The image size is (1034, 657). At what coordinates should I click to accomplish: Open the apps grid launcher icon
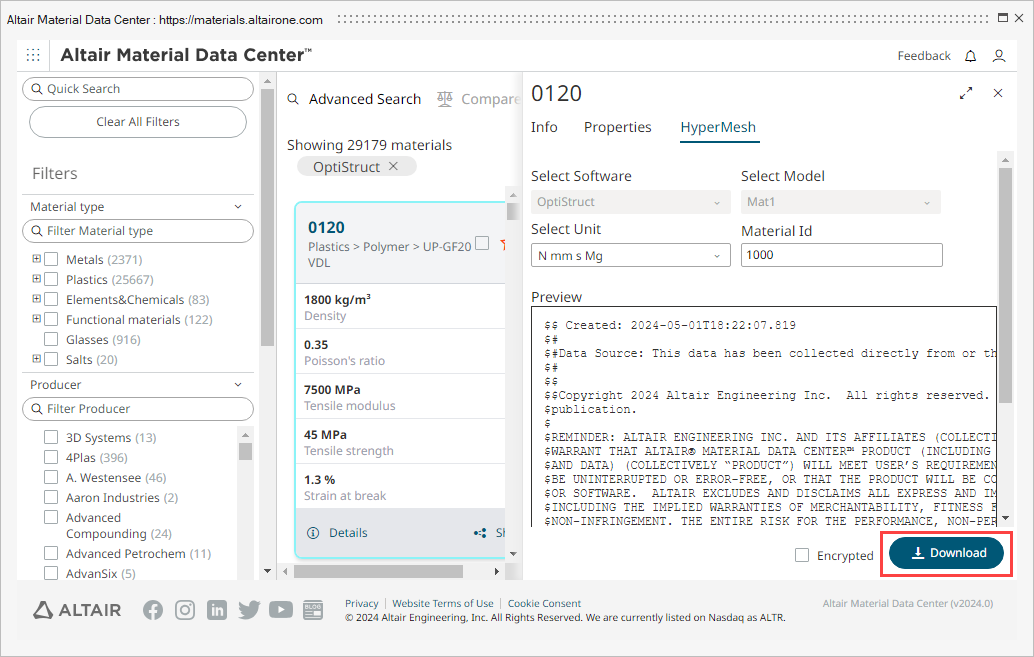click(x=33, y=55)
